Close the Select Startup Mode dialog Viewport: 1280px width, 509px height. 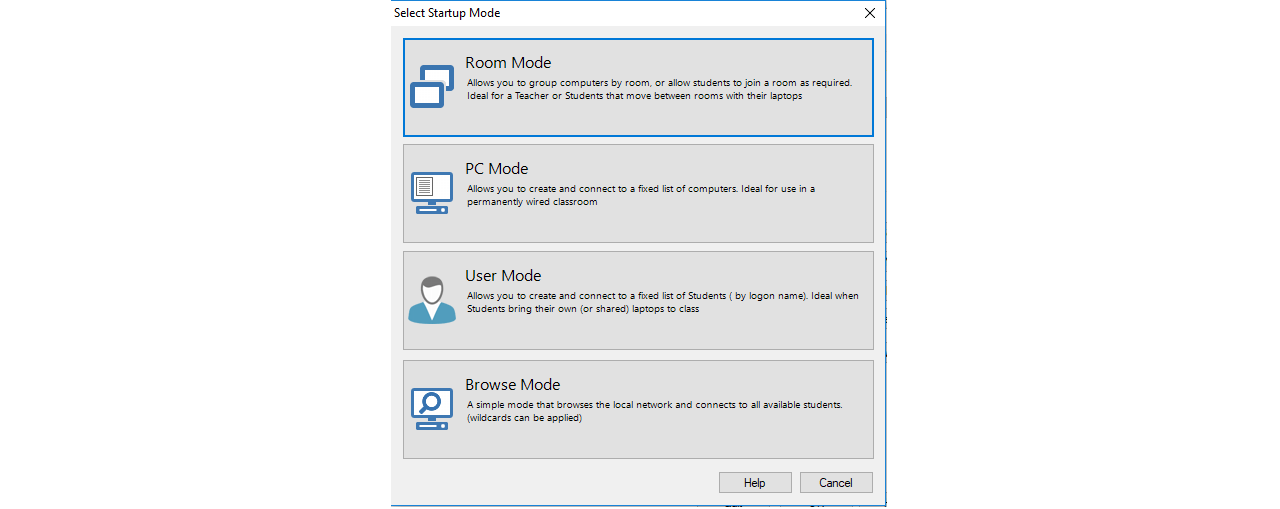869,13
